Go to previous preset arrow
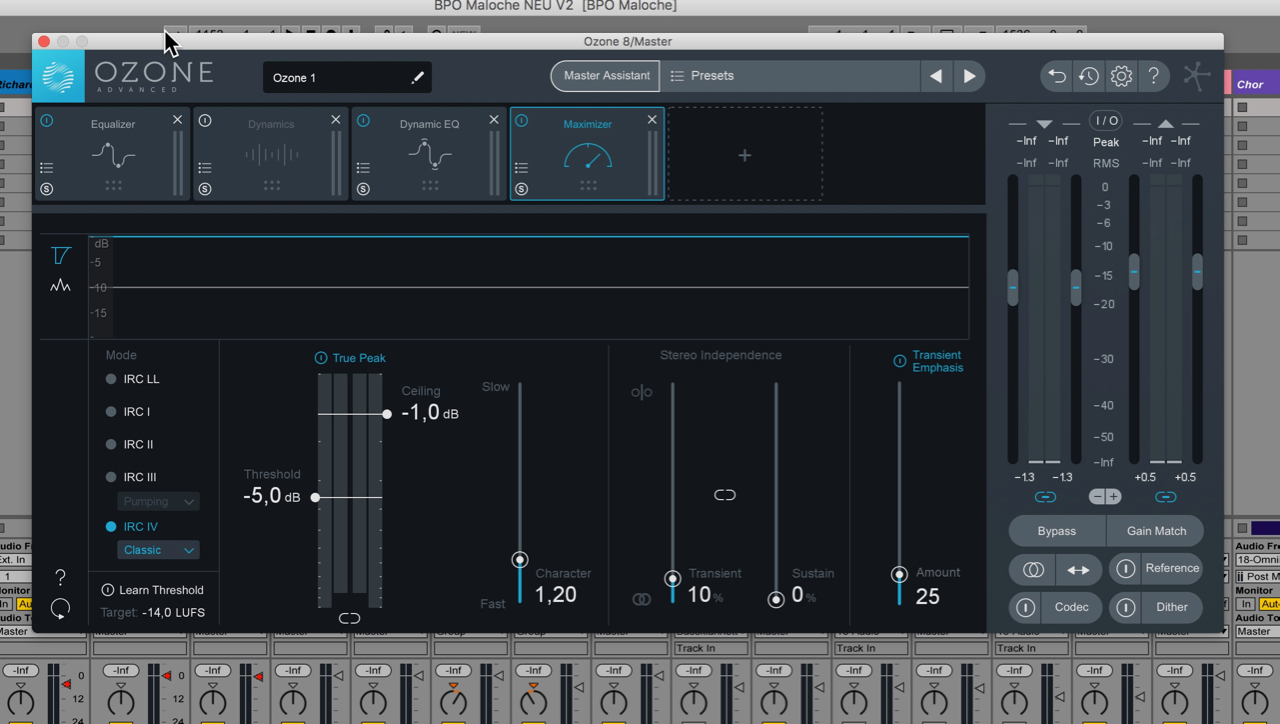1280x724 pixels. (x=936, y=76)
